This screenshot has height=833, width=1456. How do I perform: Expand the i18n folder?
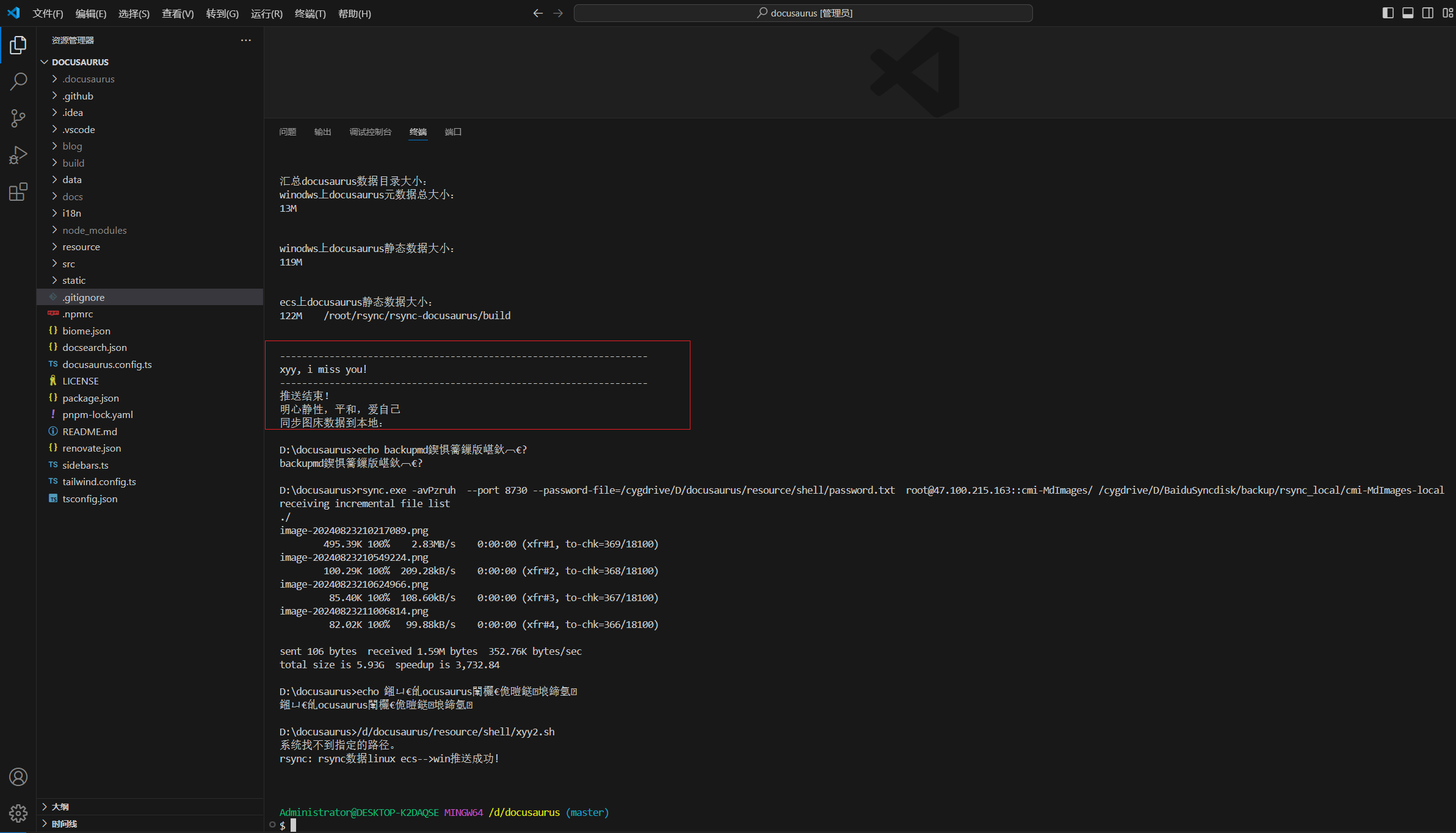pyautogui.click(x=150, y=213)
